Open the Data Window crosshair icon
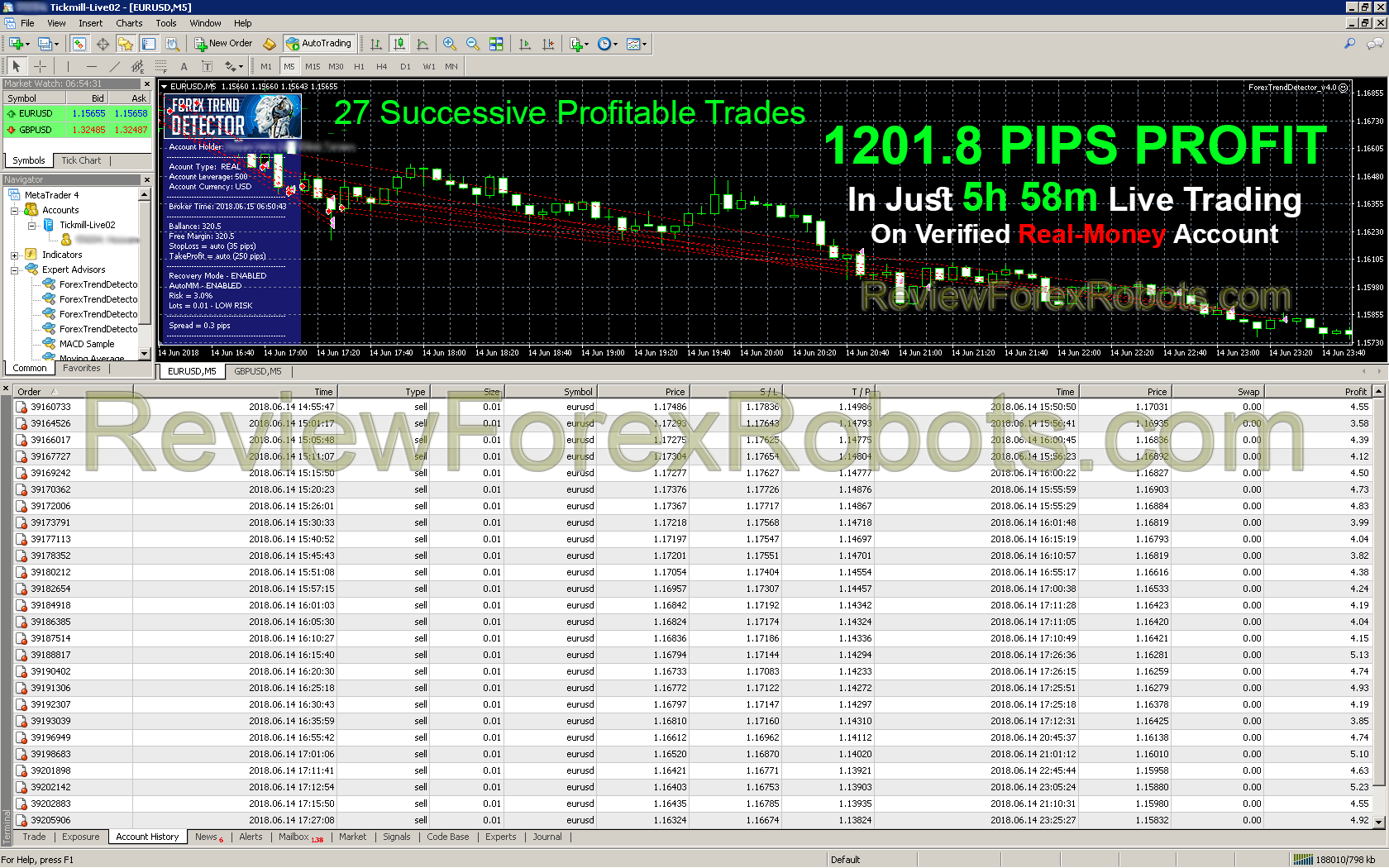Viewport: 1389px width, 868px height. click(x=103, y=44)
